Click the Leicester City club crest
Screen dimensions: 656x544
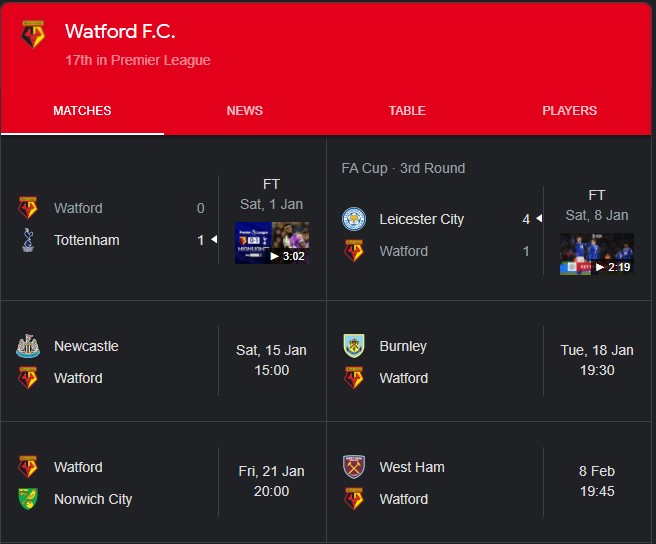[x=353, y=219]
